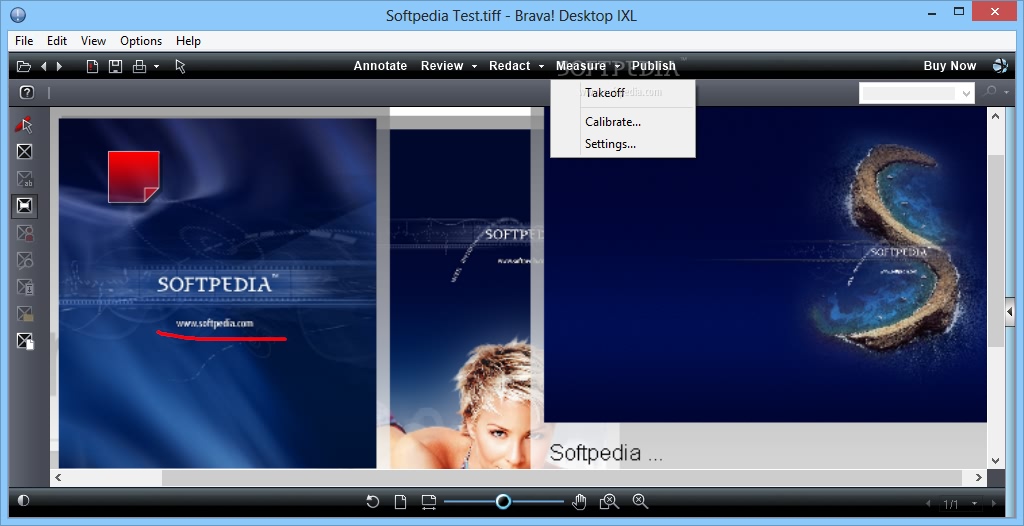The width and height of the screenshot is (1024, 526).
Task: Click the red sticky note annotation
Action: click(x=134, y=176)
